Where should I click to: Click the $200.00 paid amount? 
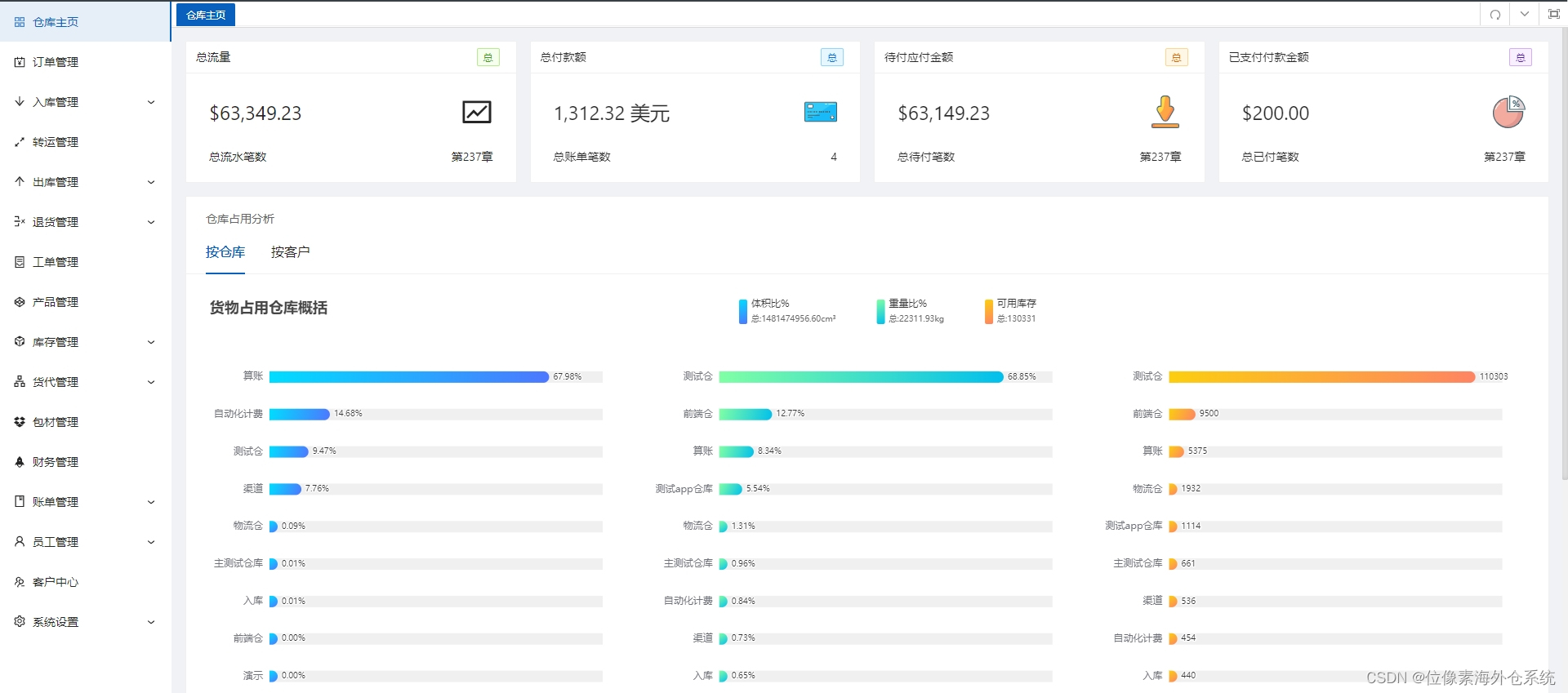(x=1276, y=113)
